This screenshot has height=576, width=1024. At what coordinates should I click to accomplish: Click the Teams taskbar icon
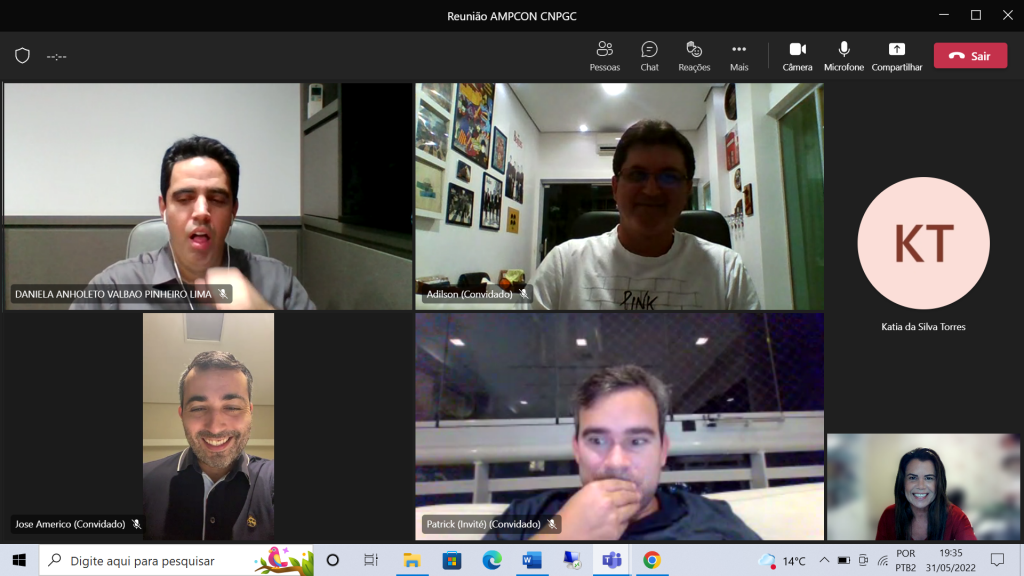tap(612, 560)
